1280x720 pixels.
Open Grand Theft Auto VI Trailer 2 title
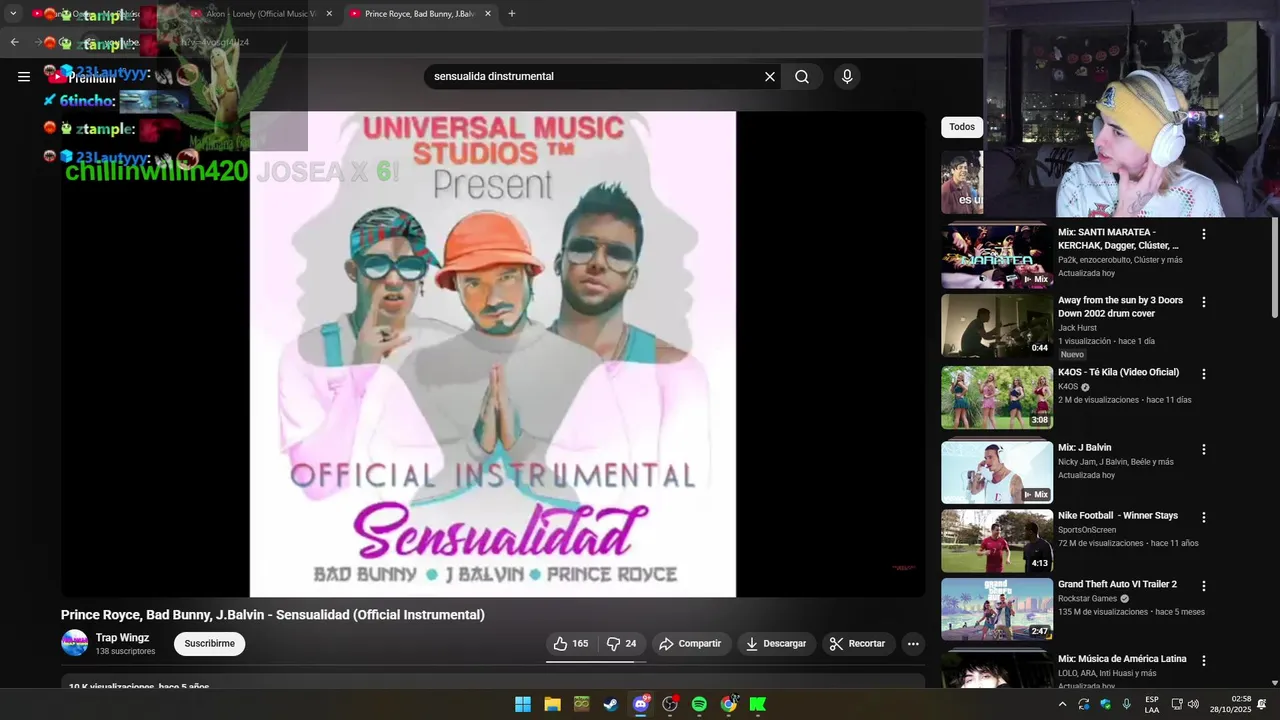click(x=1117, y=584)
